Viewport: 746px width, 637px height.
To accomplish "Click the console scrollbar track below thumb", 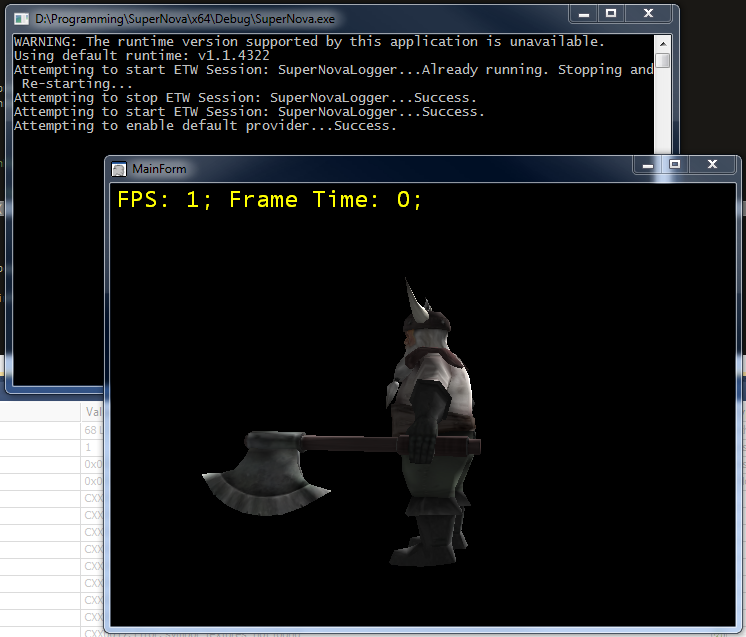I will (662, 110).
